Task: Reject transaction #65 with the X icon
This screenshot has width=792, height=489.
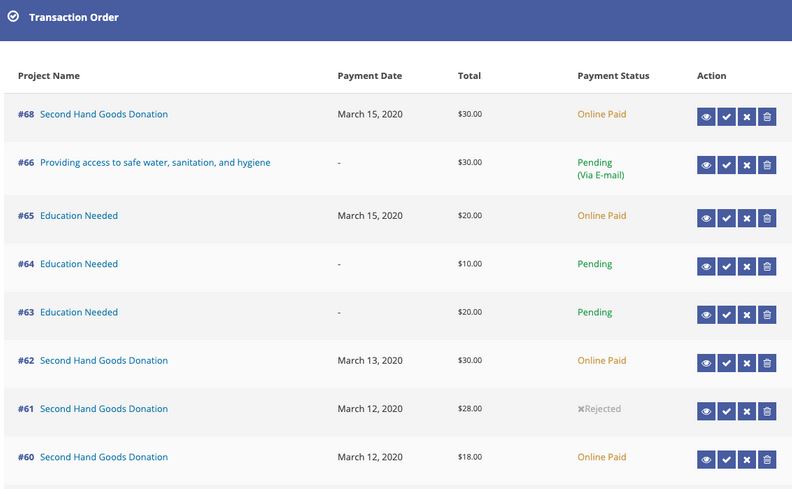Action: [x=747, y=218]
